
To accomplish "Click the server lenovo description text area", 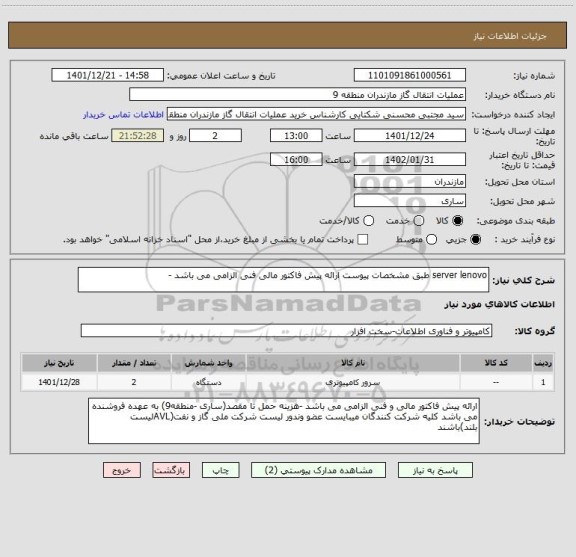I will pyautogui.click(x=284, y=280).
